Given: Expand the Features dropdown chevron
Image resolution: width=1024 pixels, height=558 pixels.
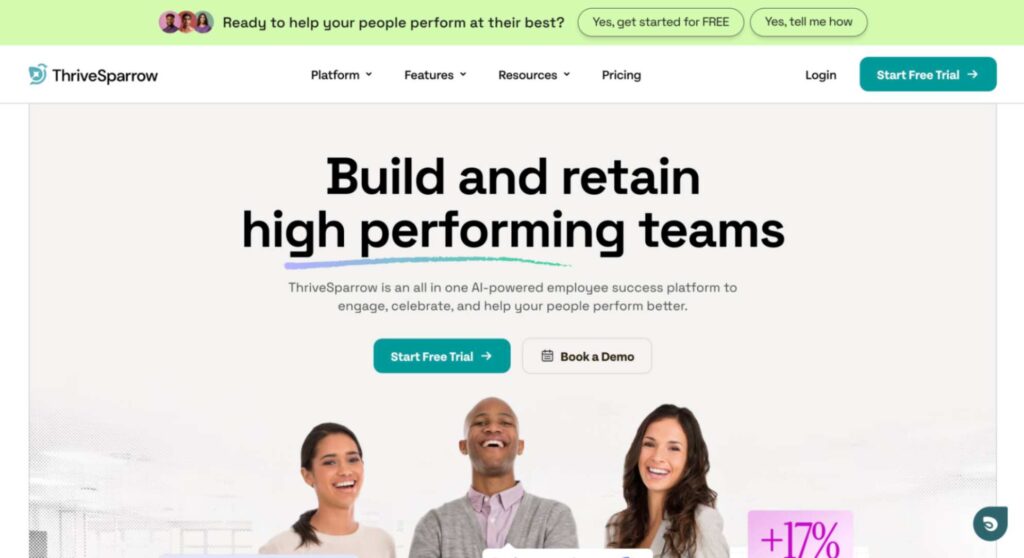Looking at the screenshot, I should (463, 74).
